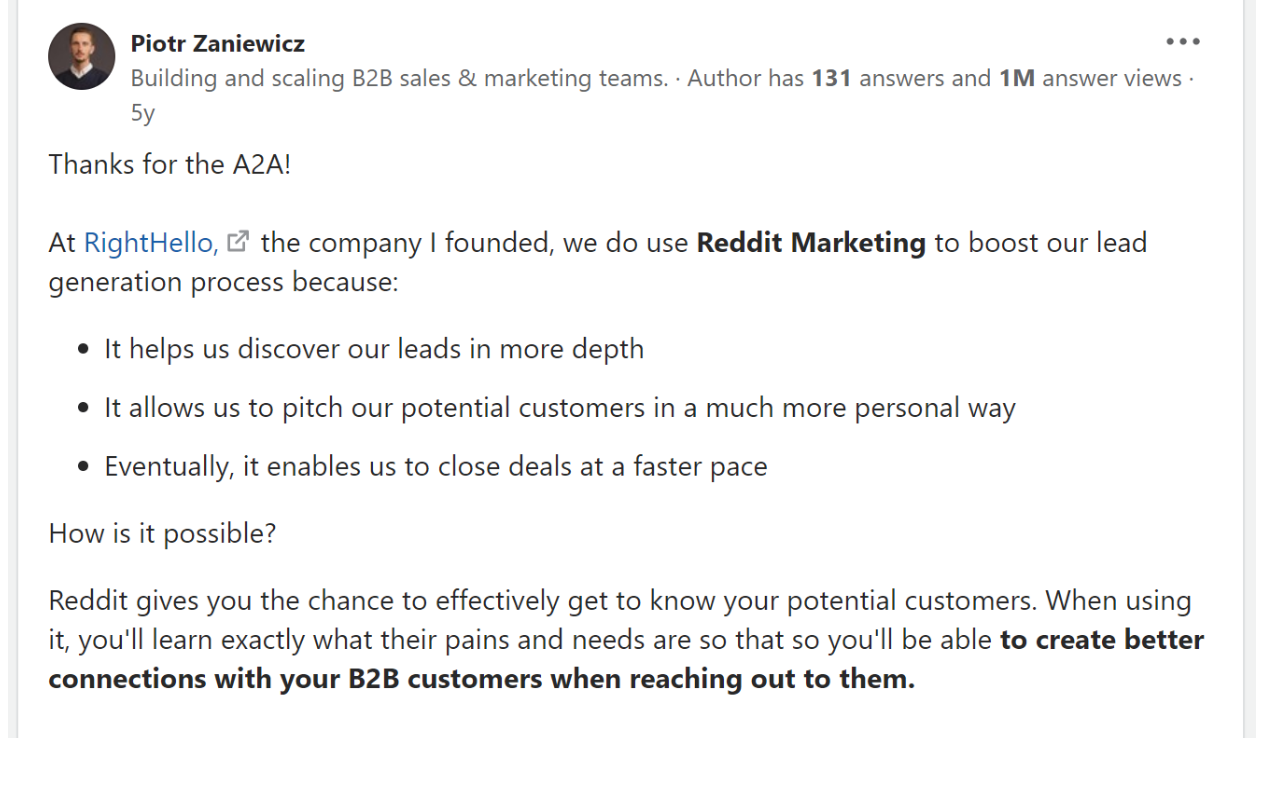
Task: Select the bullet about closing deals faster
Action: click(436, 466)
